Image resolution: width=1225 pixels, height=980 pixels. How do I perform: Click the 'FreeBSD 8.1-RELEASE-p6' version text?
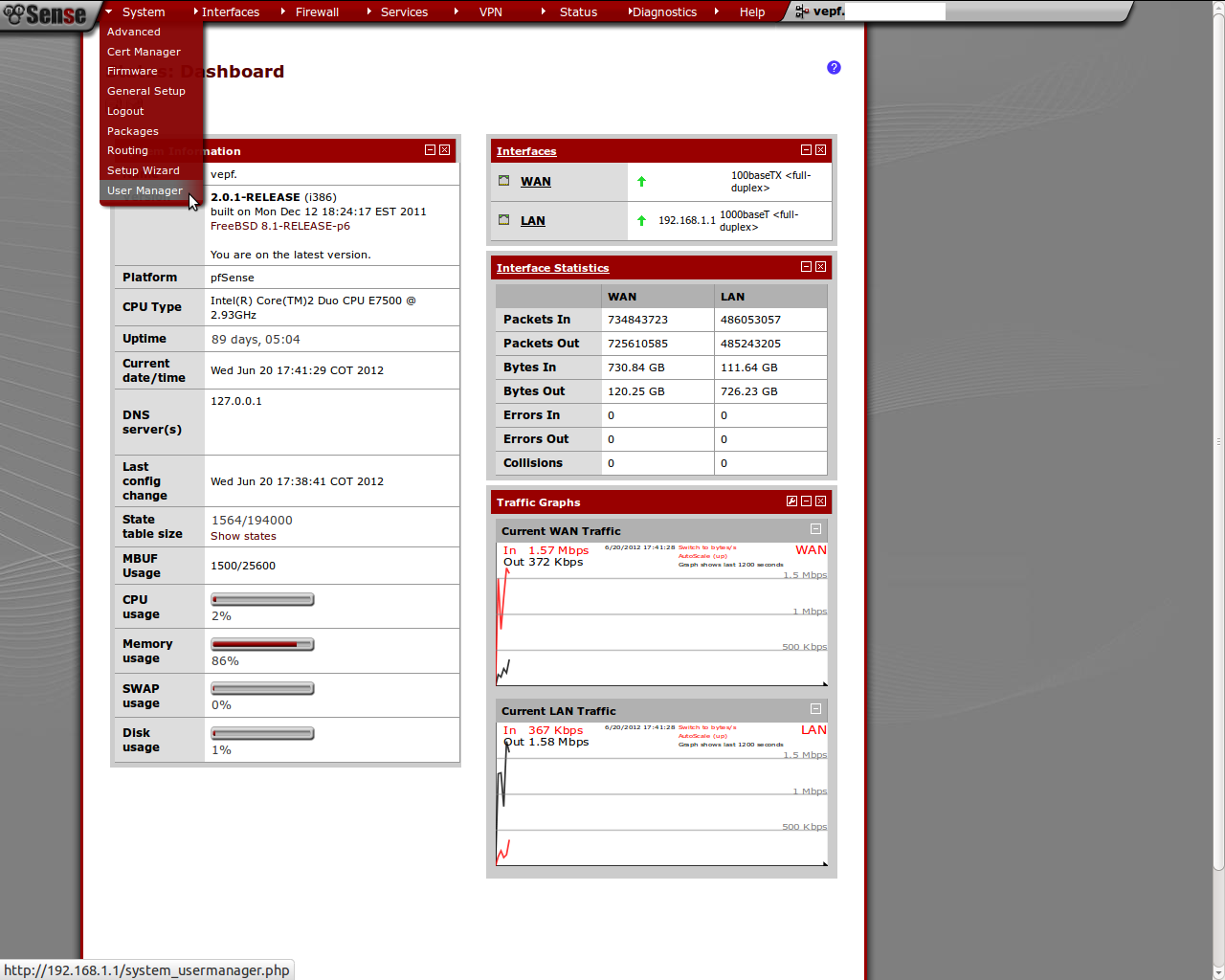(x=280, y=226)
